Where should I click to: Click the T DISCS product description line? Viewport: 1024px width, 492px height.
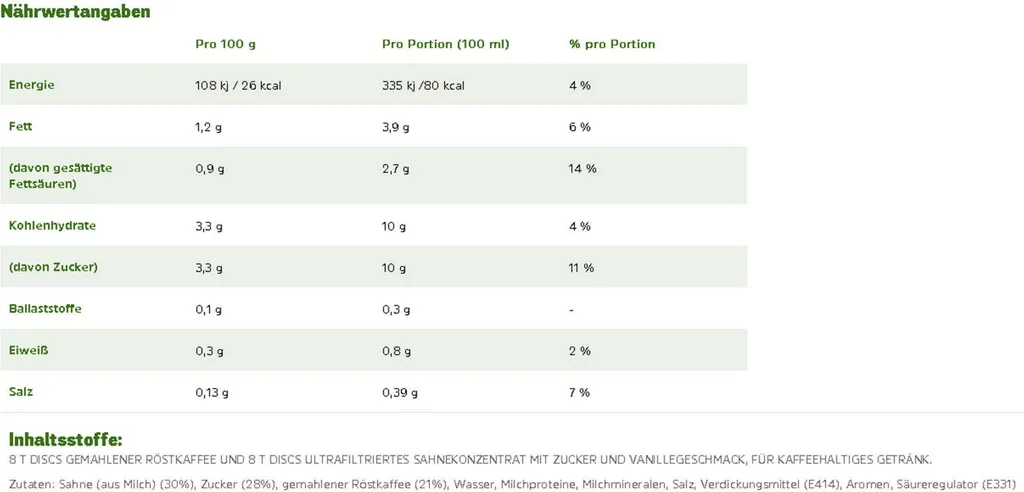point(470,460)
